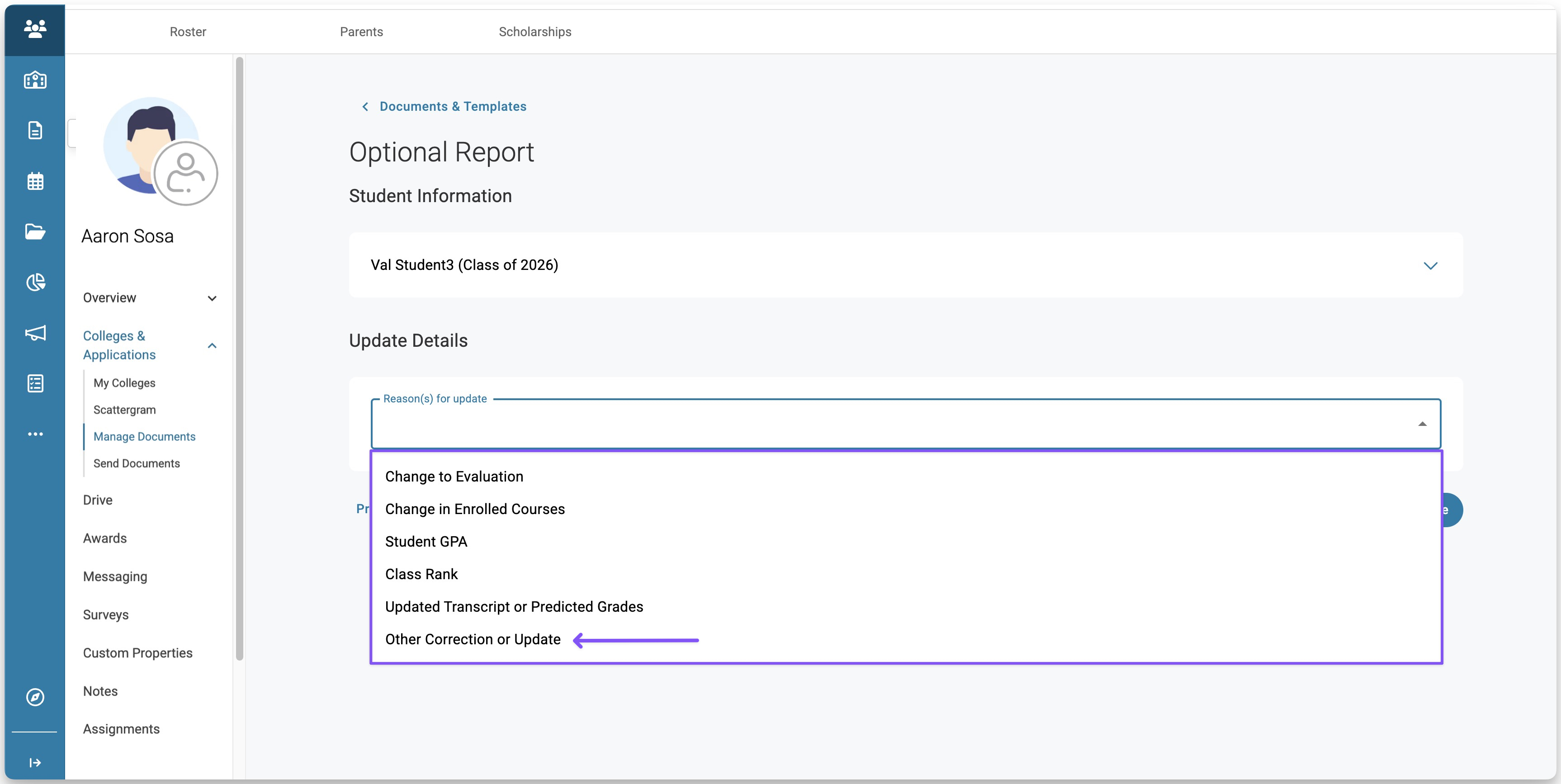The width and height of the screenshot is (1561, 784).
Task: Expand the Overview section chevron
Action: [212, 298]
